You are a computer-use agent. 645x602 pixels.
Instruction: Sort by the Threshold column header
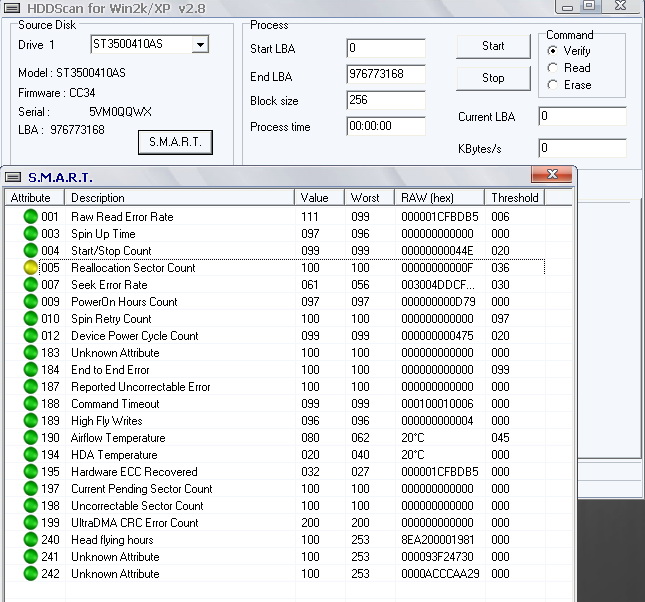pos(515,198)
